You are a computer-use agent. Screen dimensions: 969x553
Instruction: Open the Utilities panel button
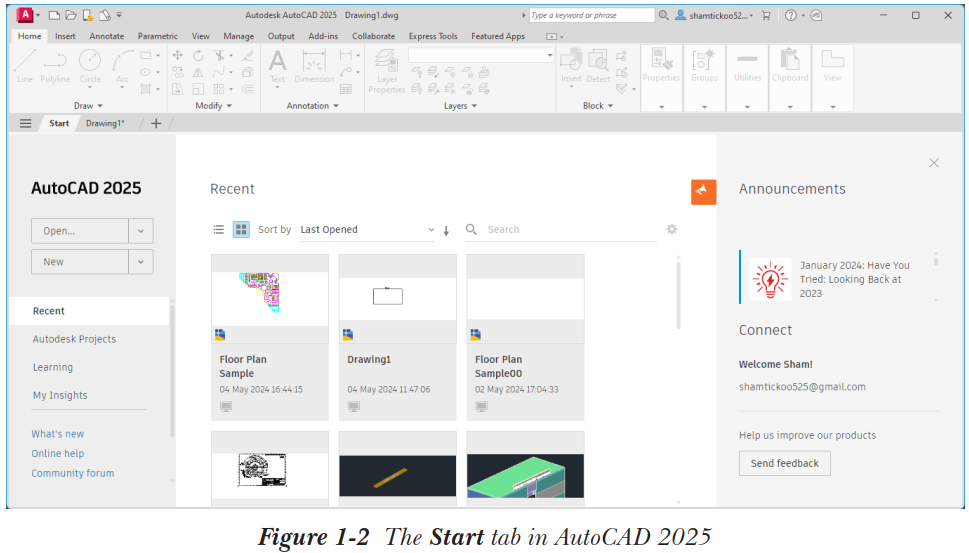[x=747, y=78]
